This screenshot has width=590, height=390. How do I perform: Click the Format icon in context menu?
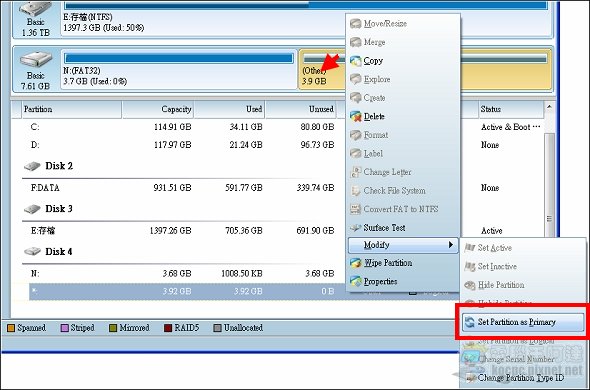[x=356, y=135]
